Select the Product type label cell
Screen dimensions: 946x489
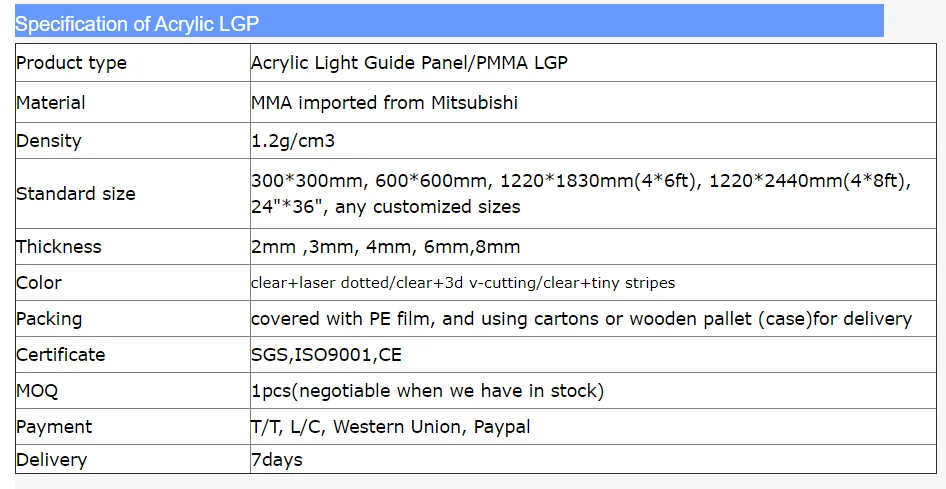pos(133,63)
